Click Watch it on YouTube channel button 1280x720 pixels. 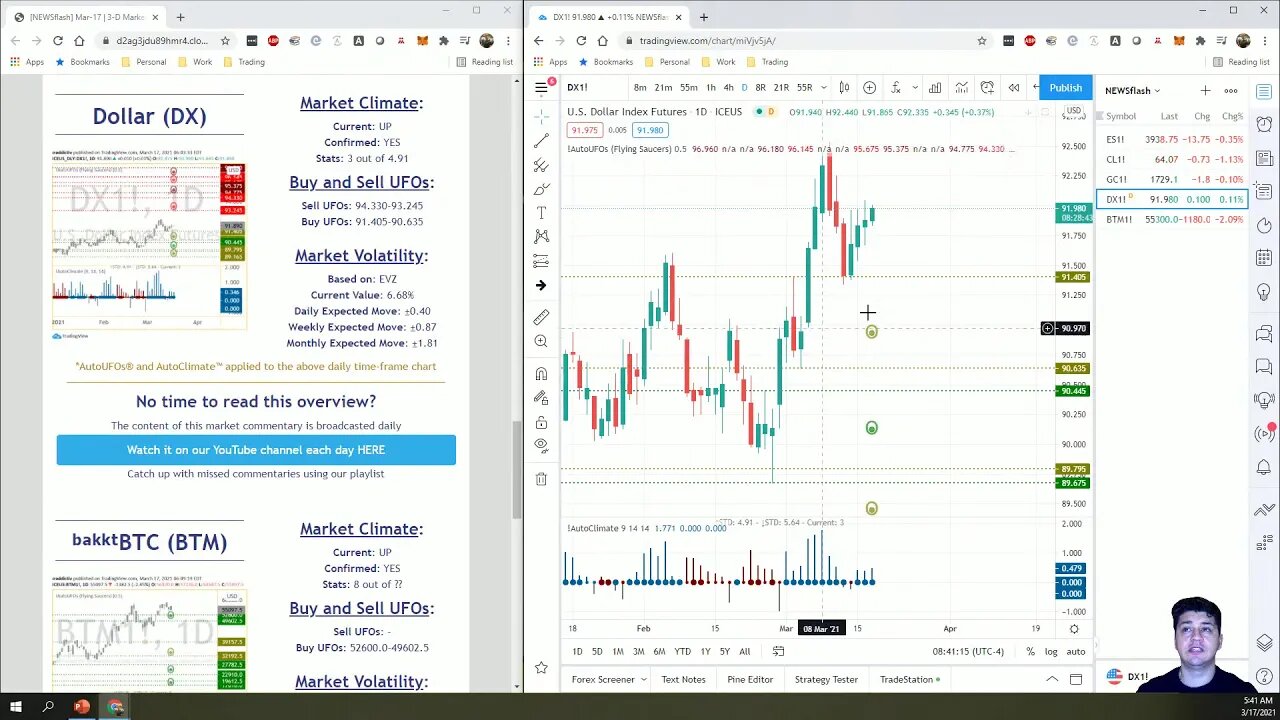click(x=256, y=450)
